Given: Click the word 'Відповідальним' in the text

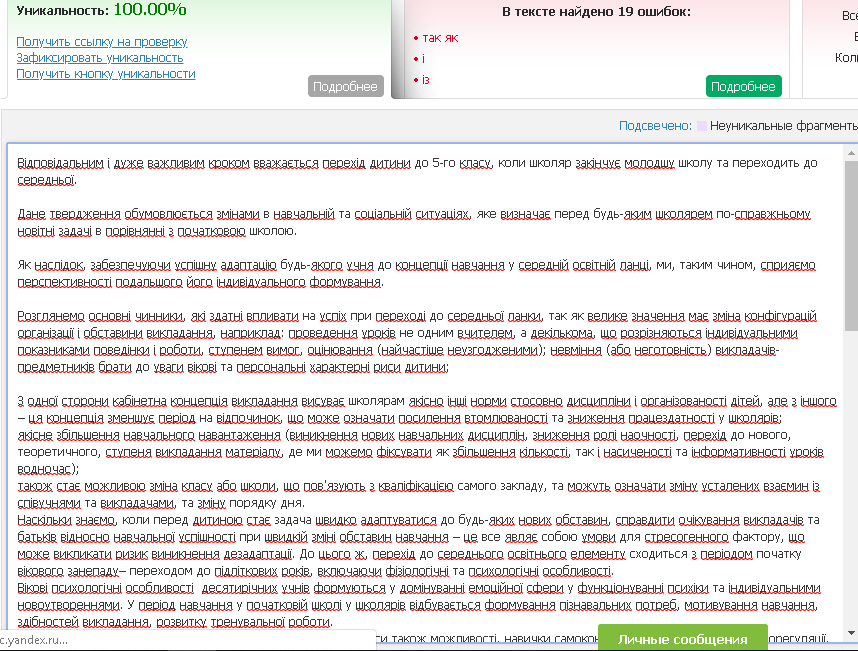Looking at the screenshot, I should (x=60, y=163).
